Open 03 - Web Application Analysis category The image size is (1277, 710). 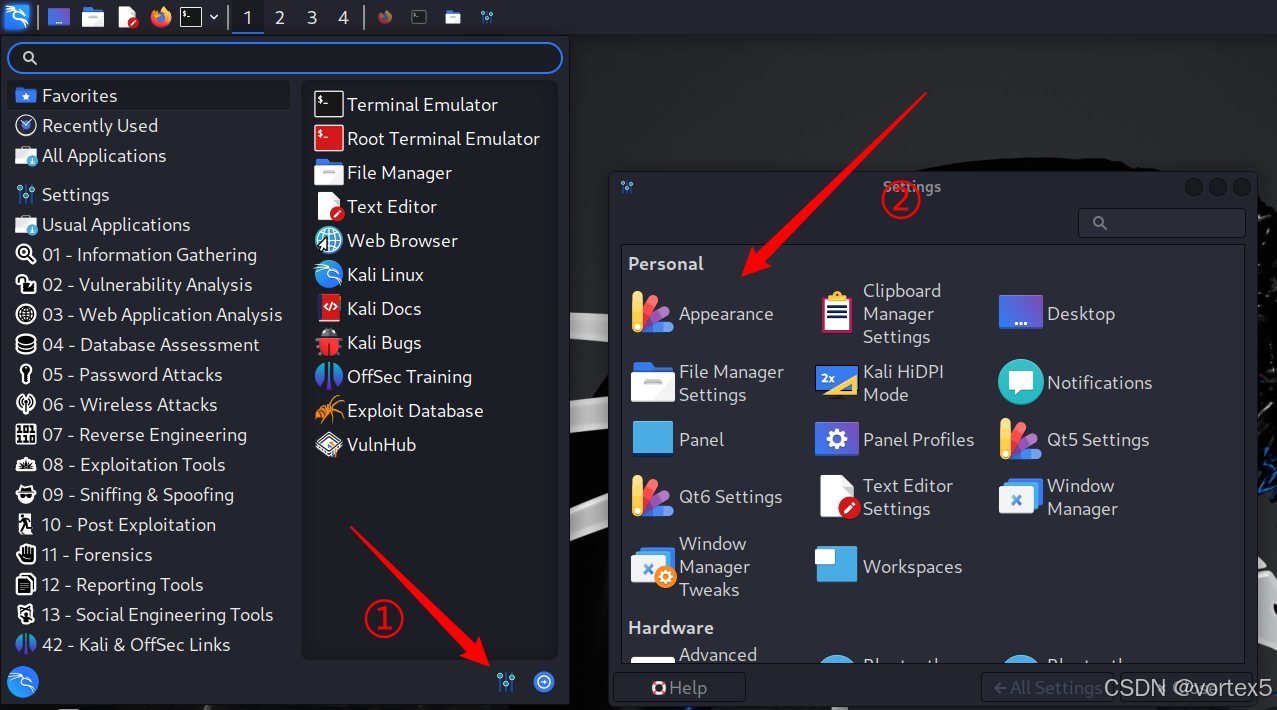pyautogui.click(x=148, y=314)
